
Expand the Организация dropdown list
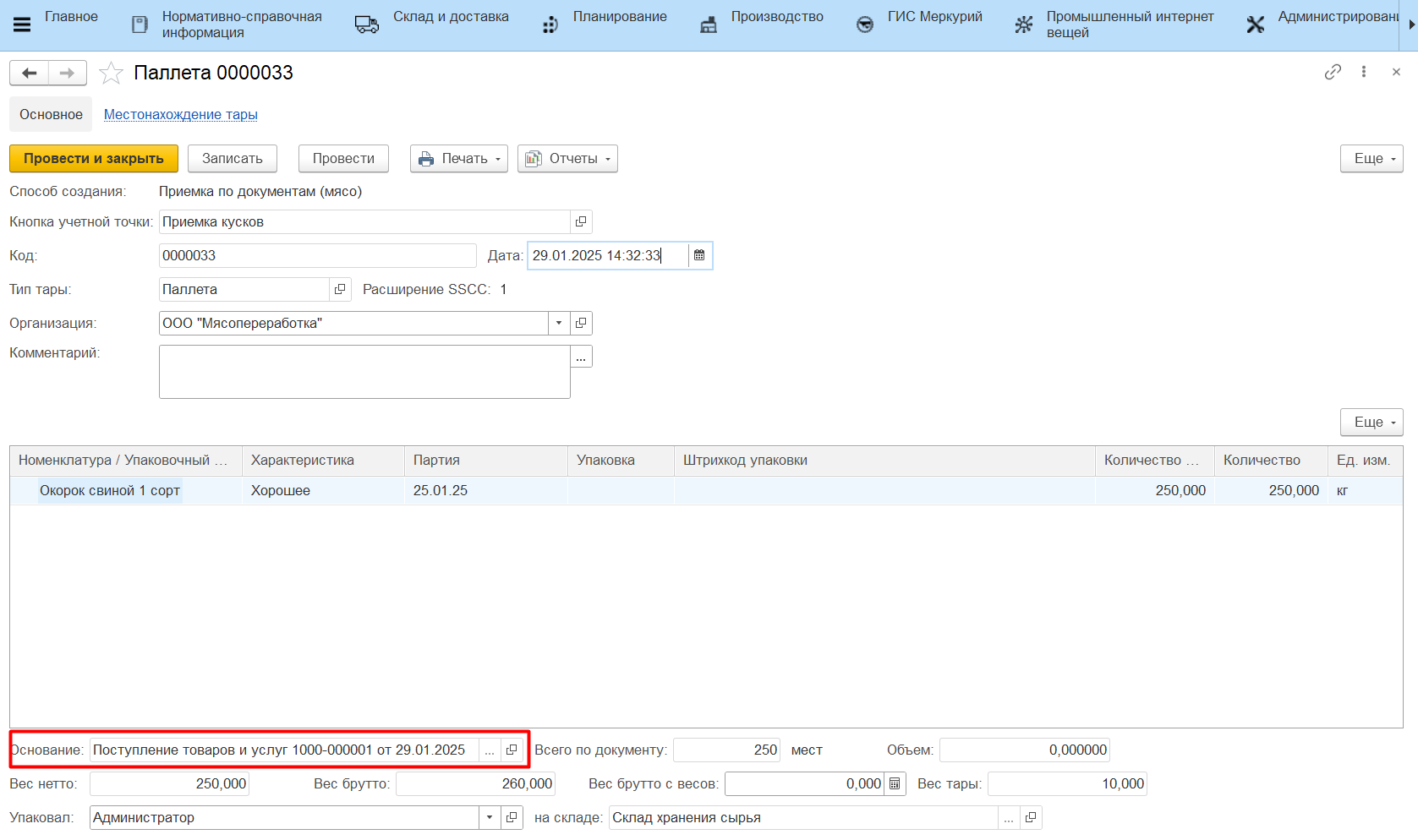pos(559,323)
